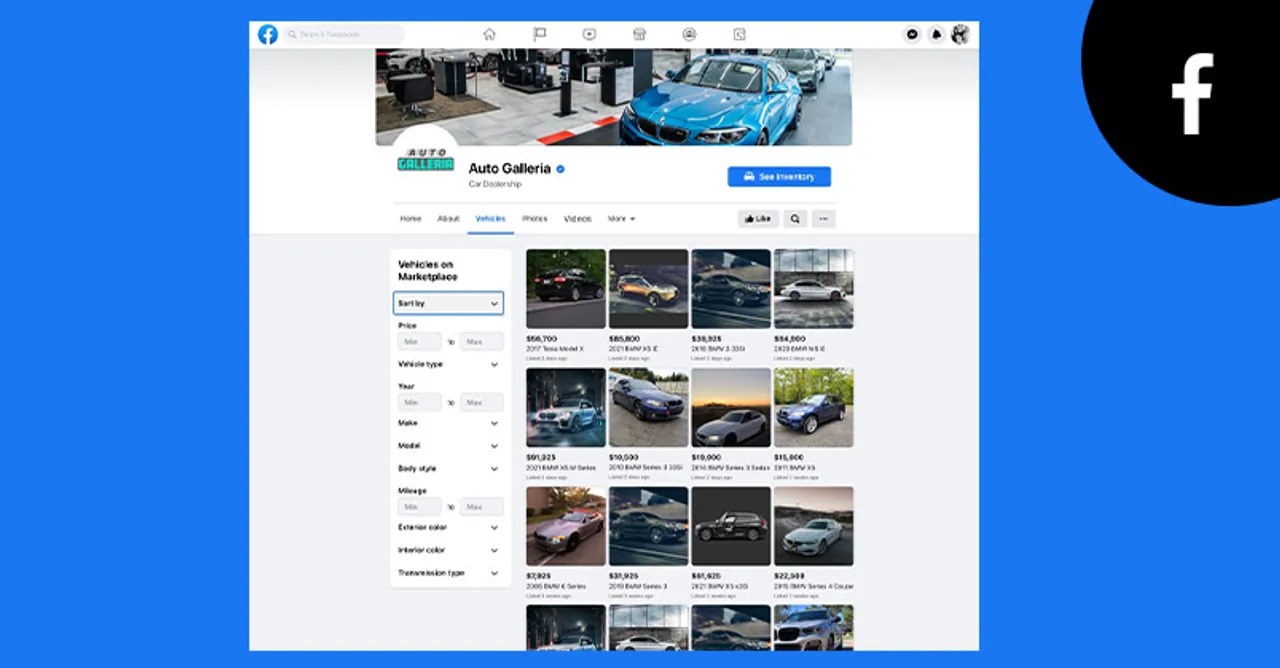The image size is (1280, 668).
Task: Expand the Make filter
Action: 448,423
